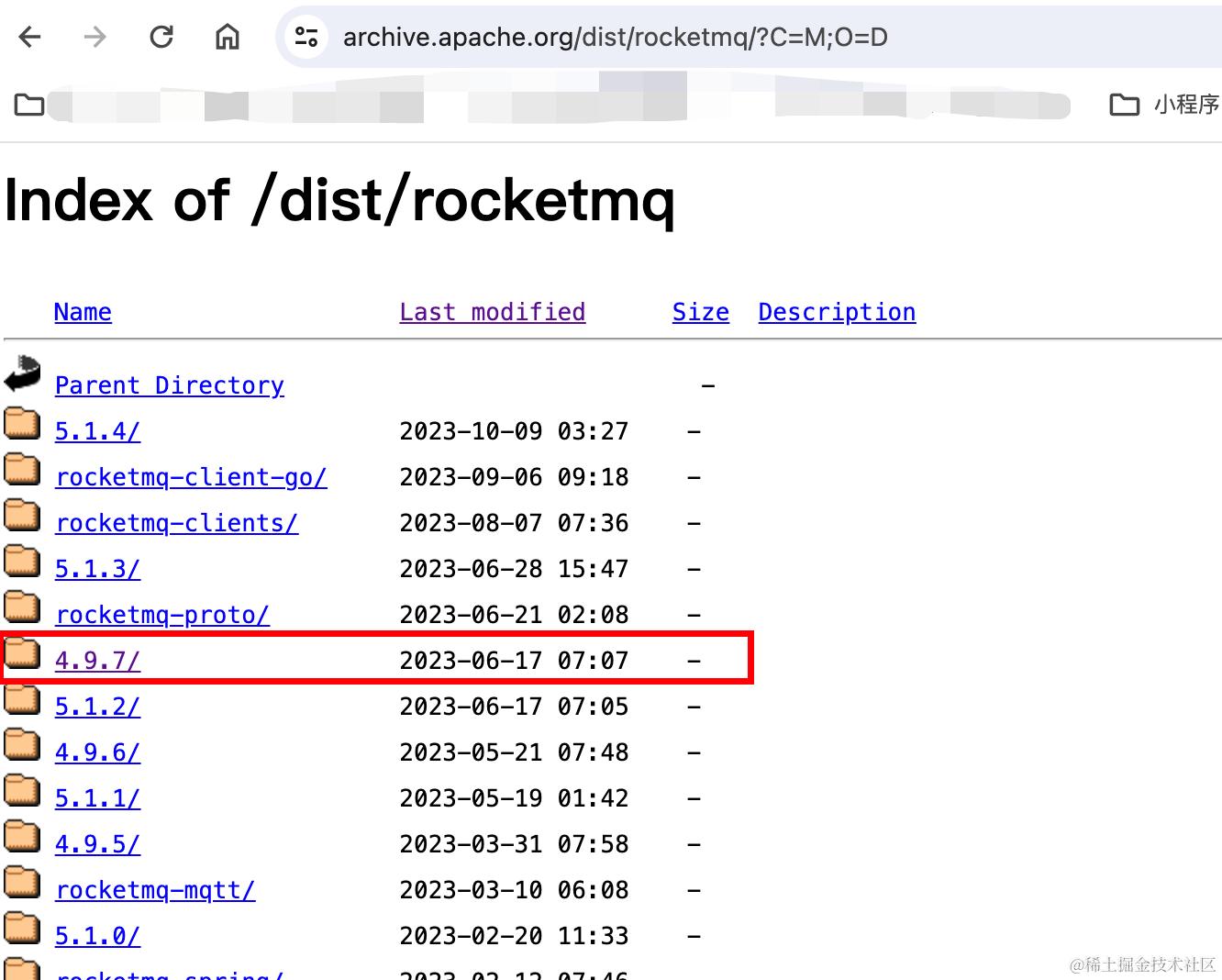1222x980 pixels.
Task: Select the date 2023-03-10 06:08
Action: point(514,890)
